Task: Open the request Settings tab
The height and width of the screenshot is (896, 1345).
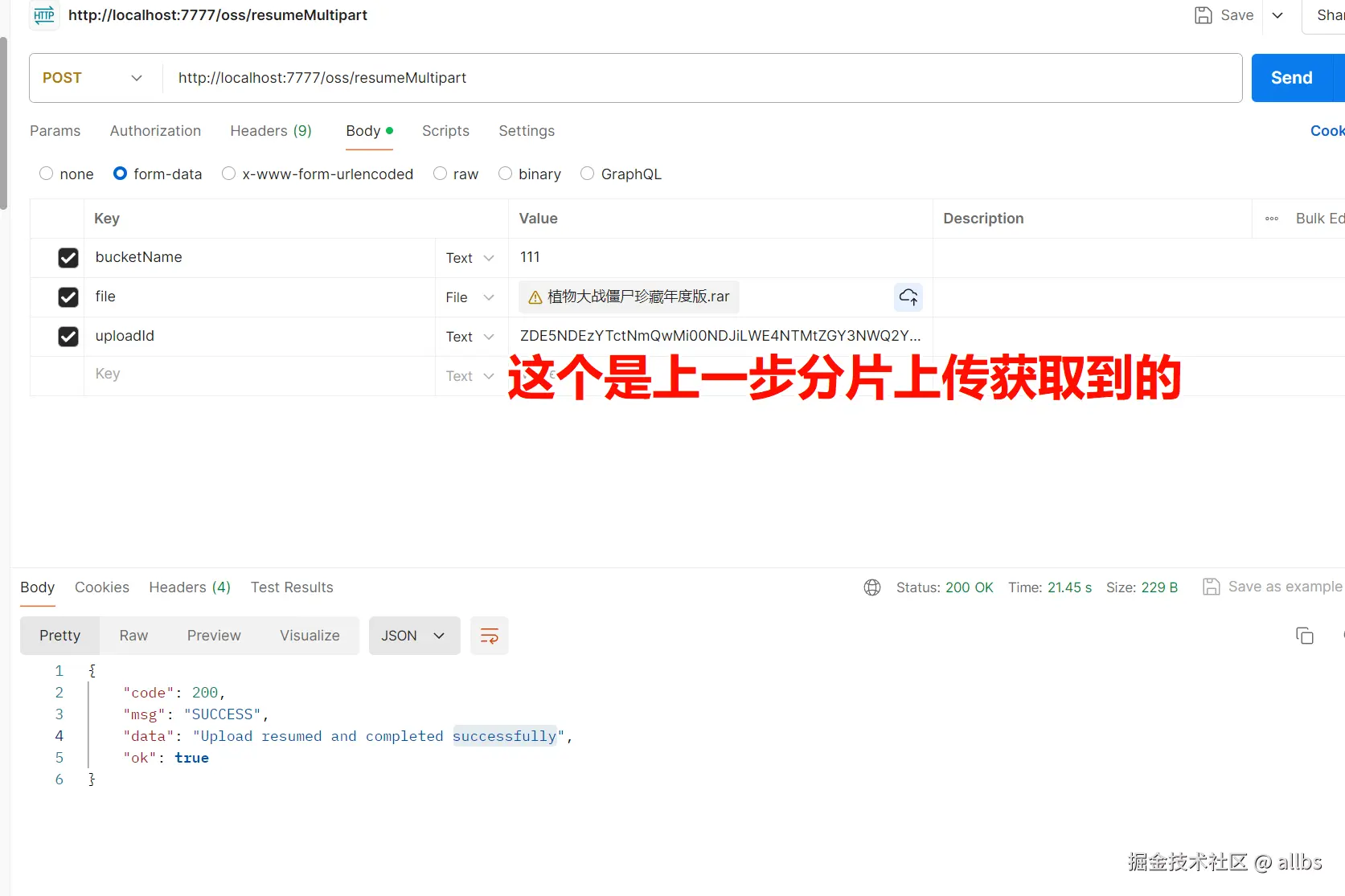Action: (527, 131)
